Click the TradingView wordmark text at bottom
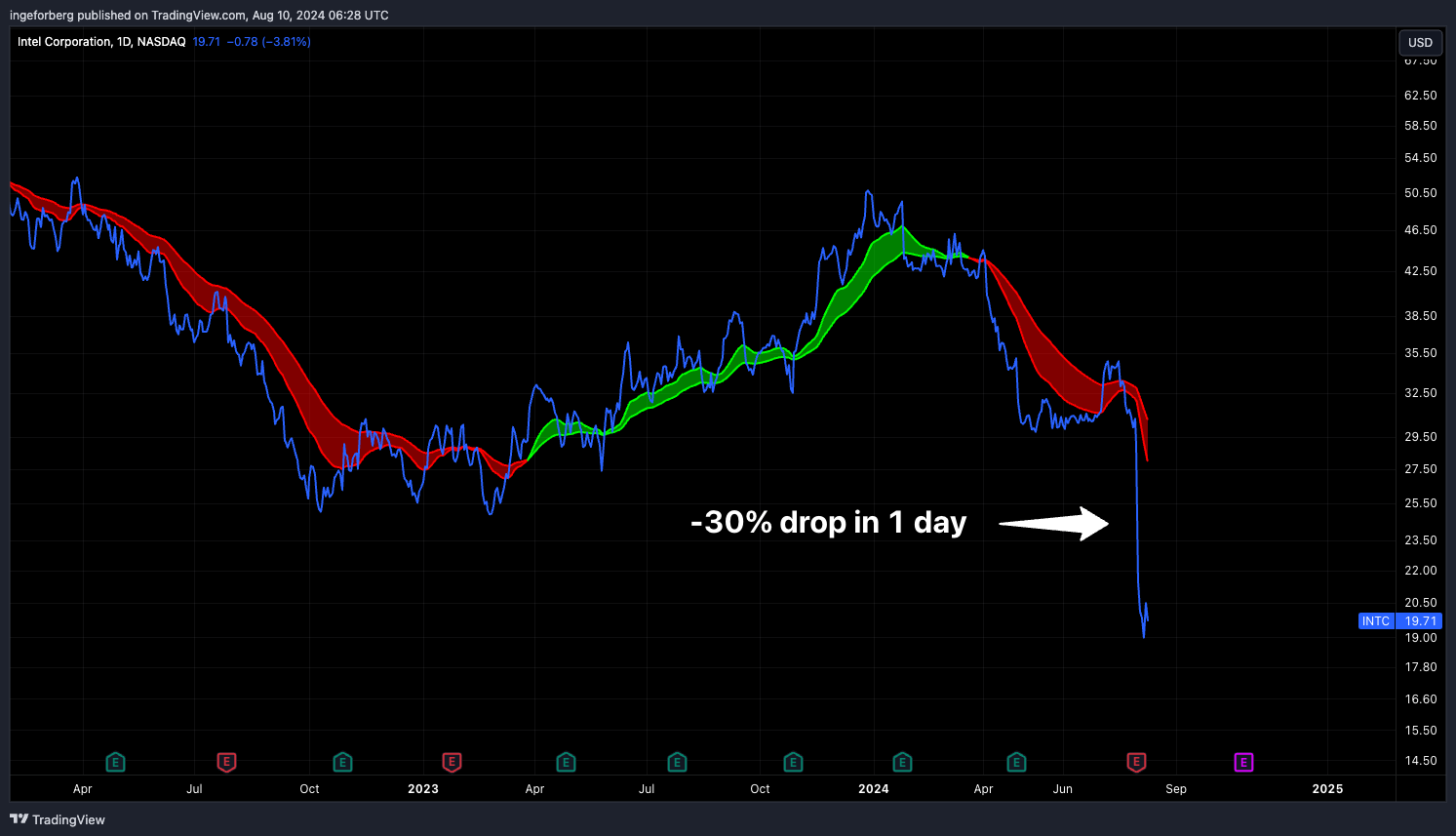Image resolution: width=1456 pixels, height=836 pixels. tap(68, 819)
